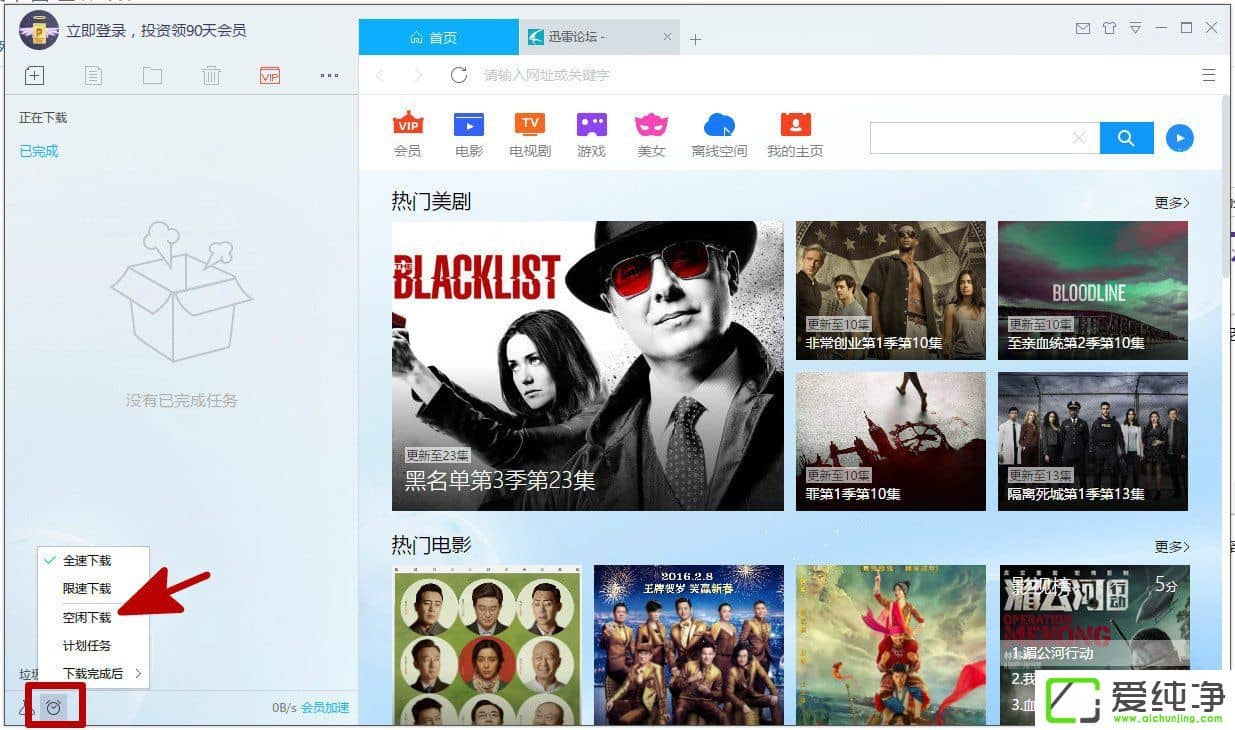Open the skin shirt icon in title bar
Viewport: 1235px width, 730px height.
pyautogui.click(x=1108, y=29)
